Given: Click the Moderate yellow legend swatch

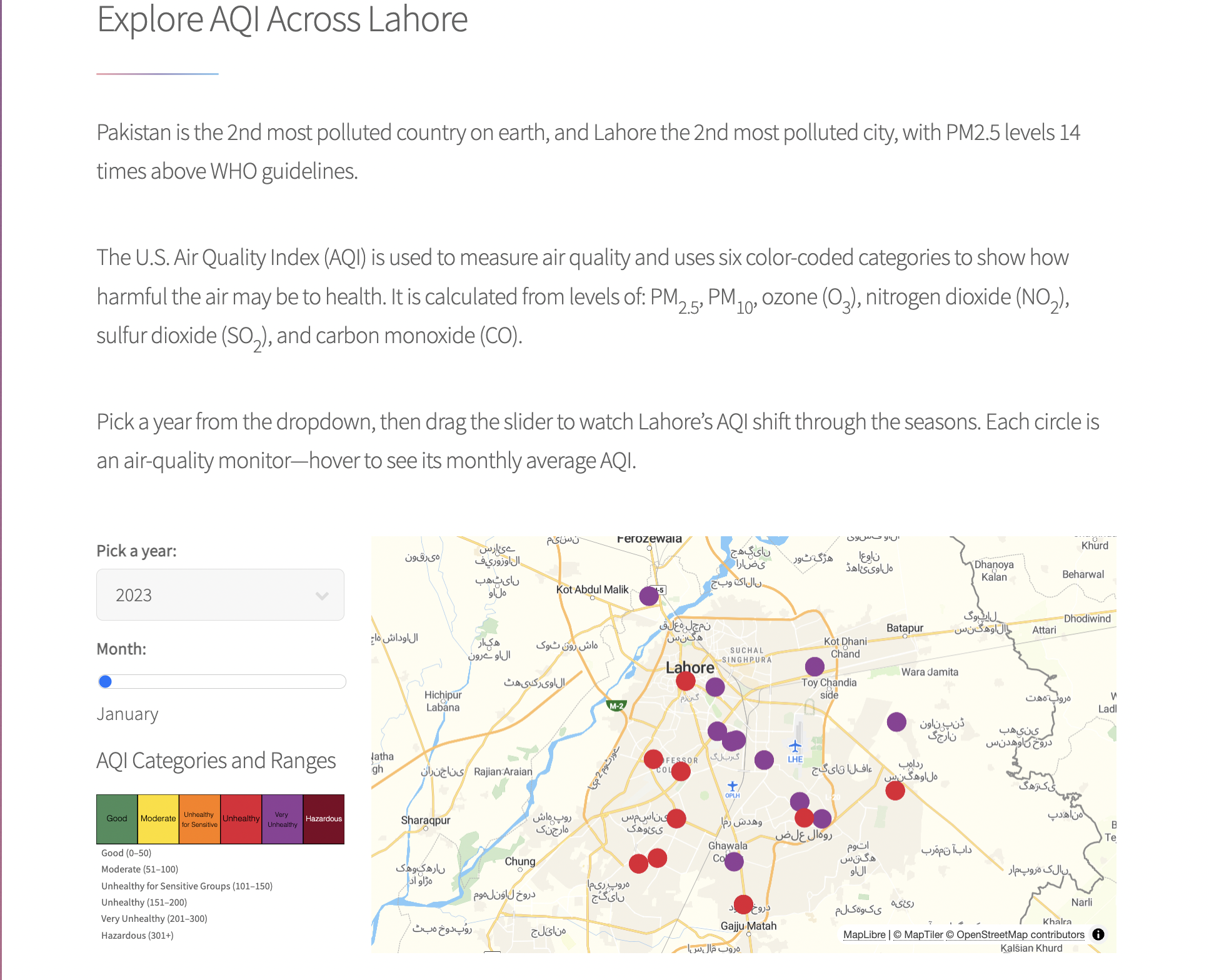Looking at the screenshot, I should click(158, 819).
